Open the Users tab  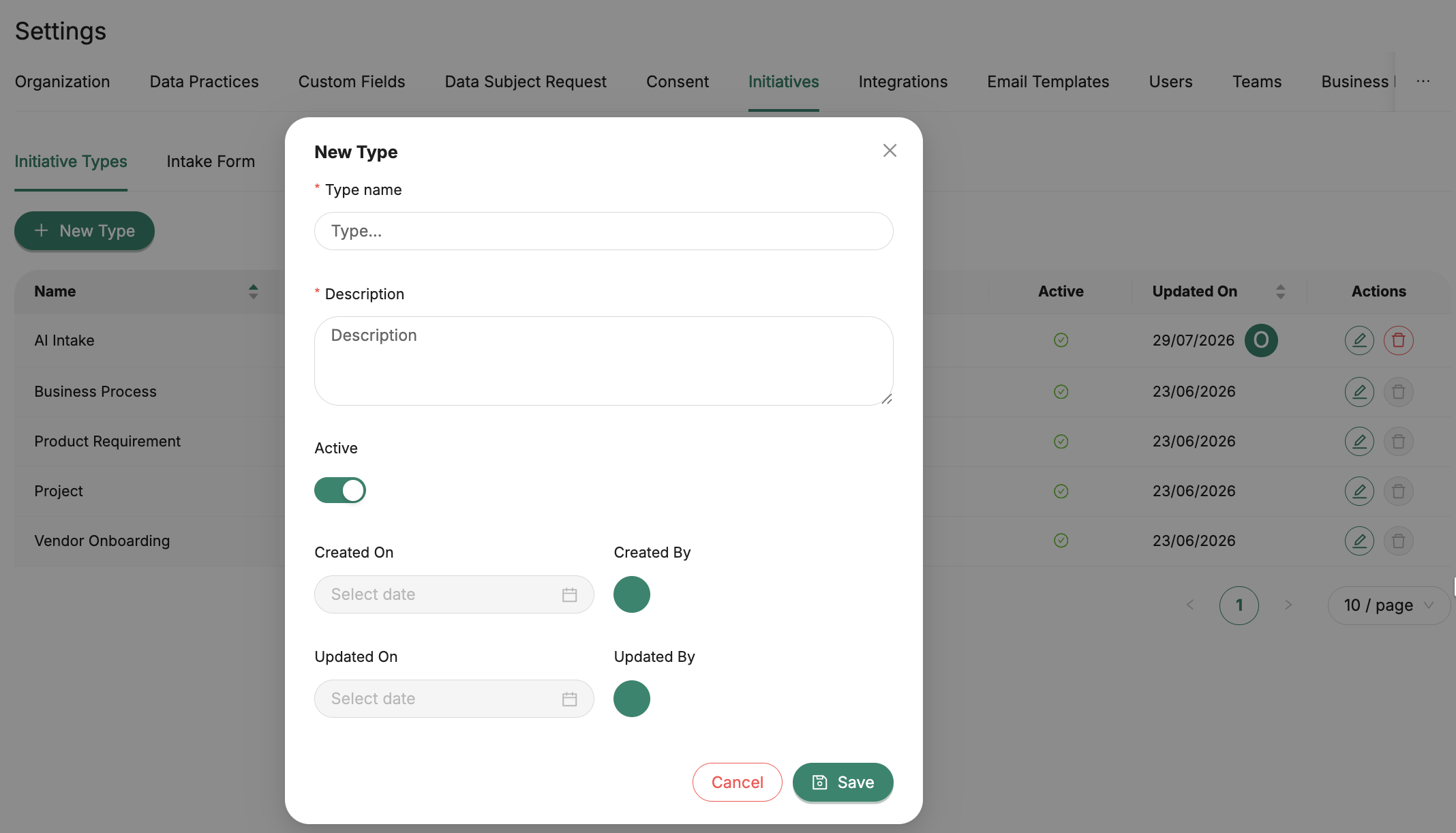[1170, 82]
